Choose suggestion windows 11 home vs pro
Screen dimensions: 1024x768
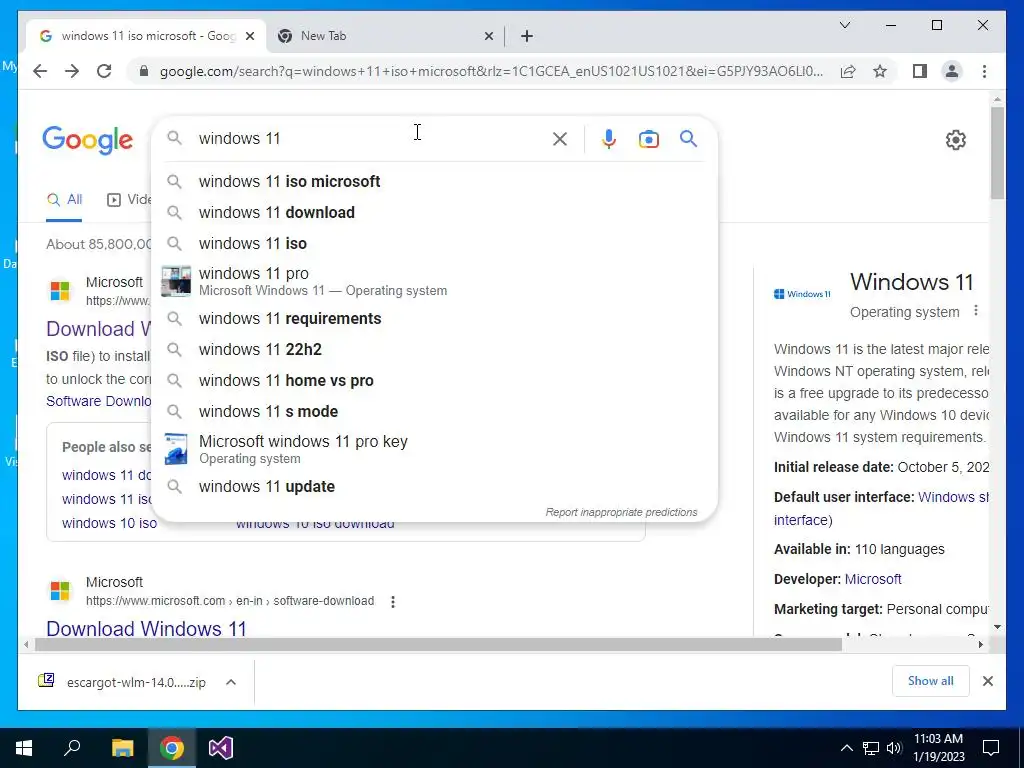[434, 380]
